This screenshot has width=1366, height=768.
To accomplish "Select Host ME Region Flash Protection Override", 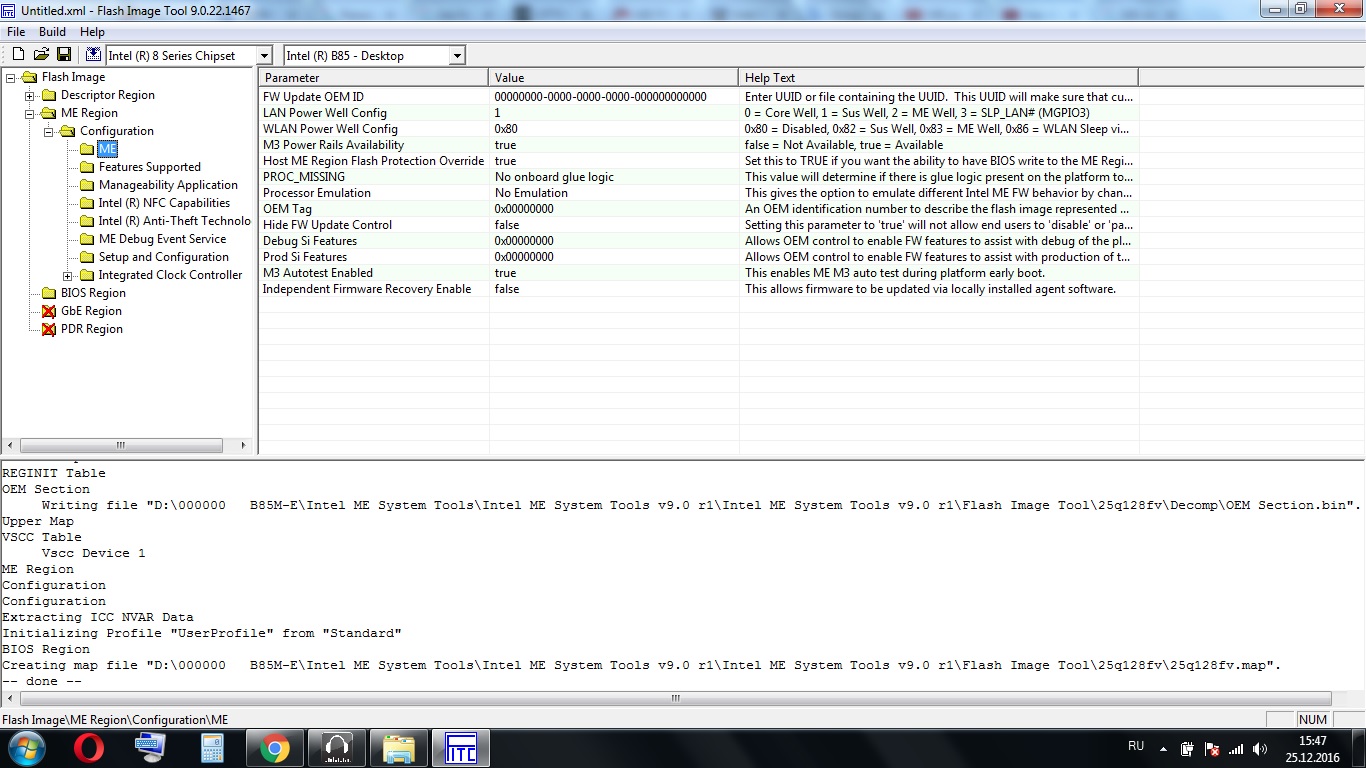I will [x=372, y=161].
